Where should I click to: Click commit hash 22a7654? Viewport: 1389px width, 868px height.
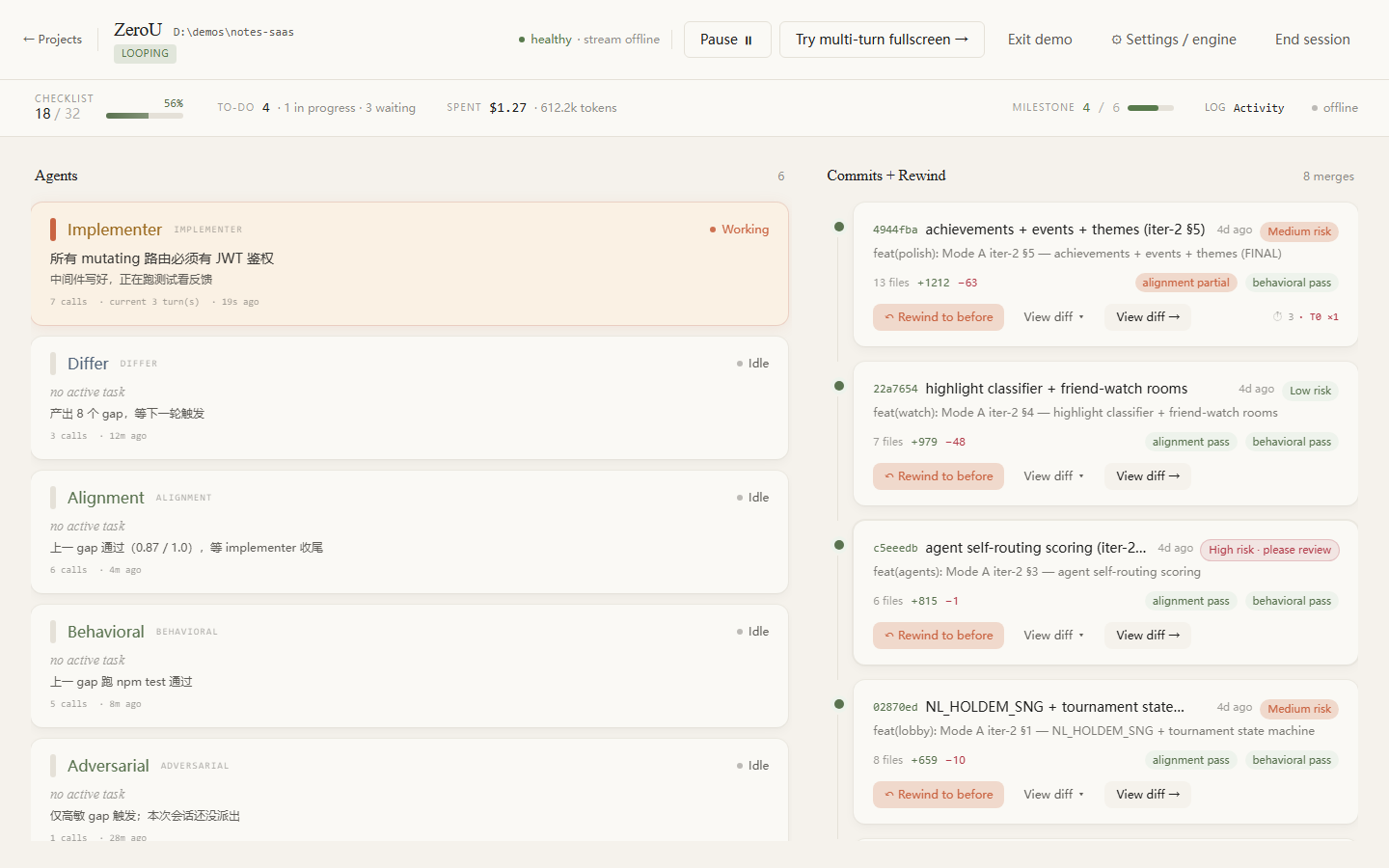pos(895,389)
